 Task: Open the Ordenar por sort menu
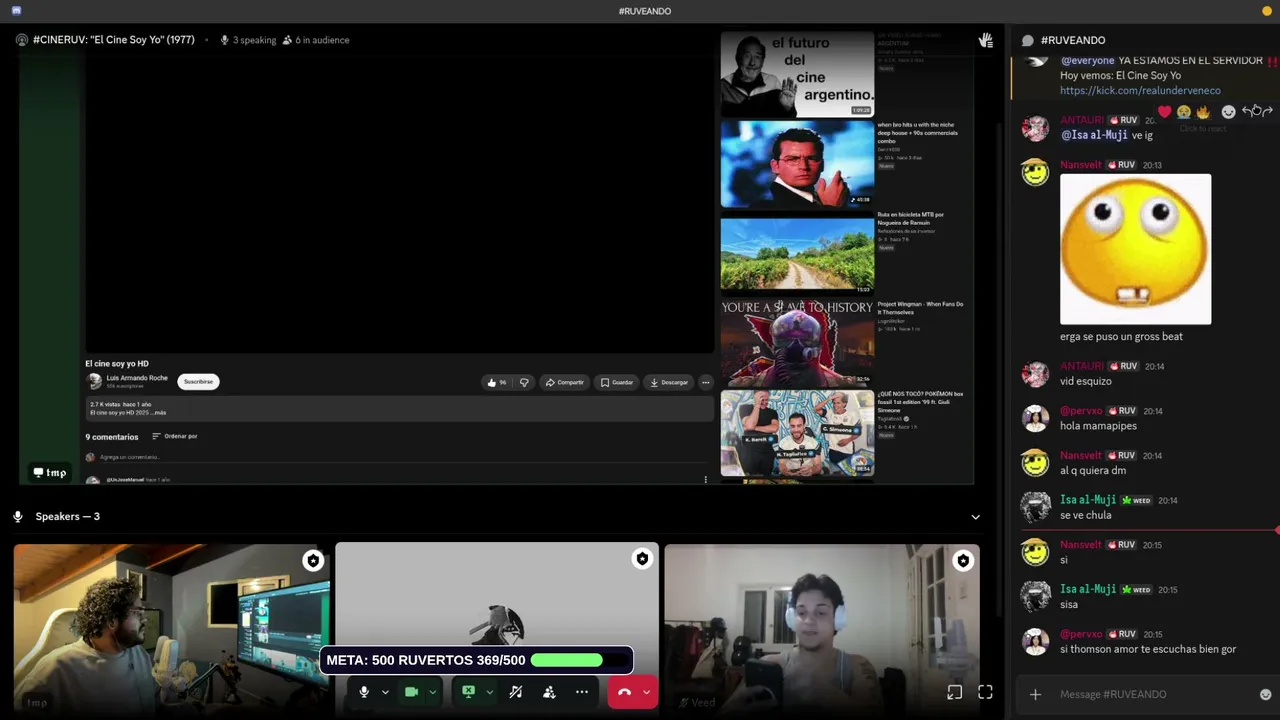(175, 436)
